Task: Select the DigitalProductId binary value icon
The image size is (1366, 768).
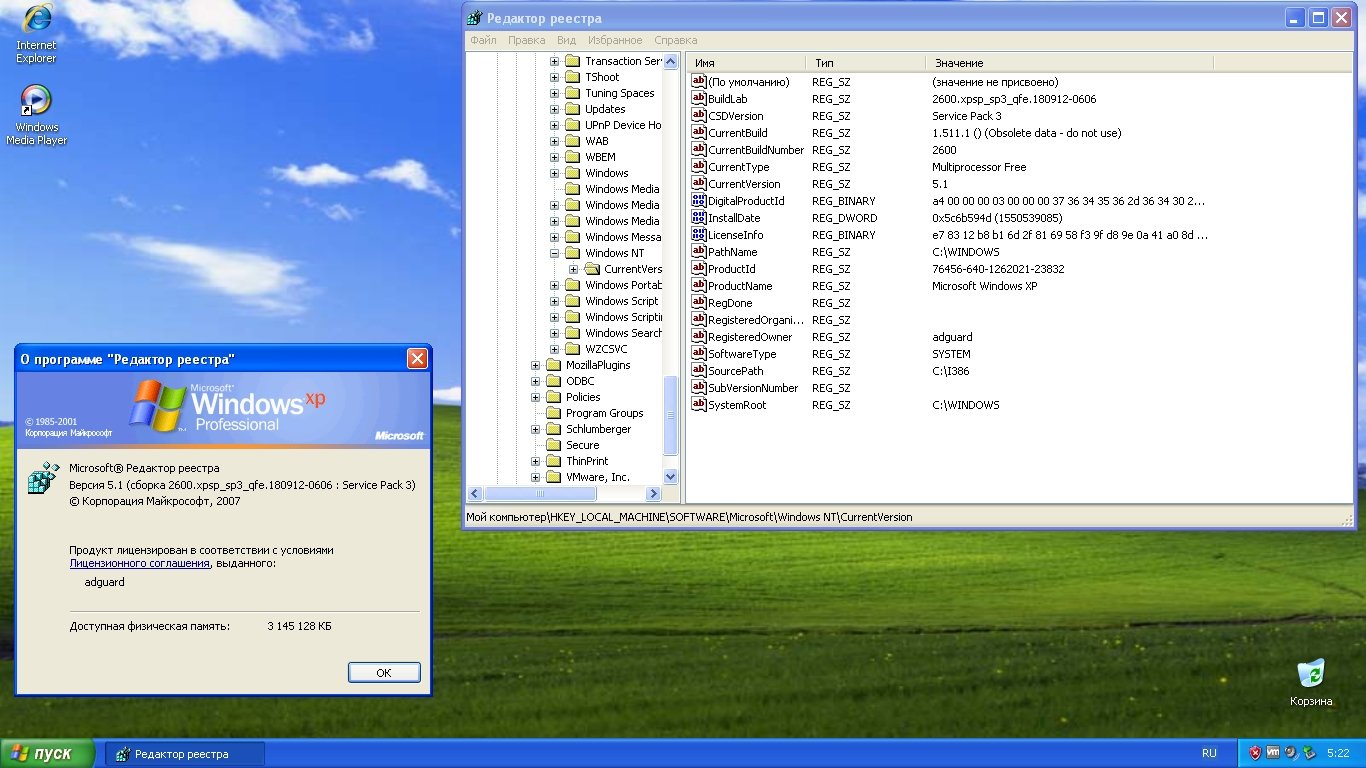Action: pyautogui.click(x=699, y=201)
